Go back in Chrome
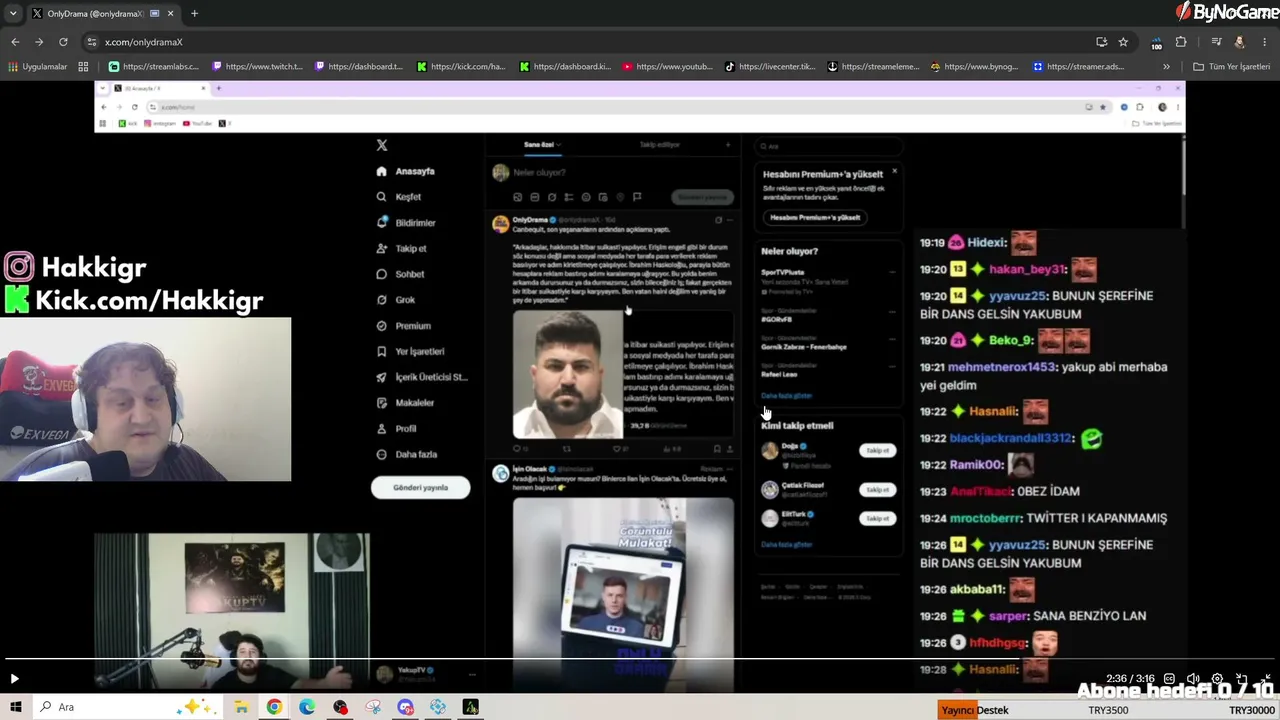 [x=15, y=42]
